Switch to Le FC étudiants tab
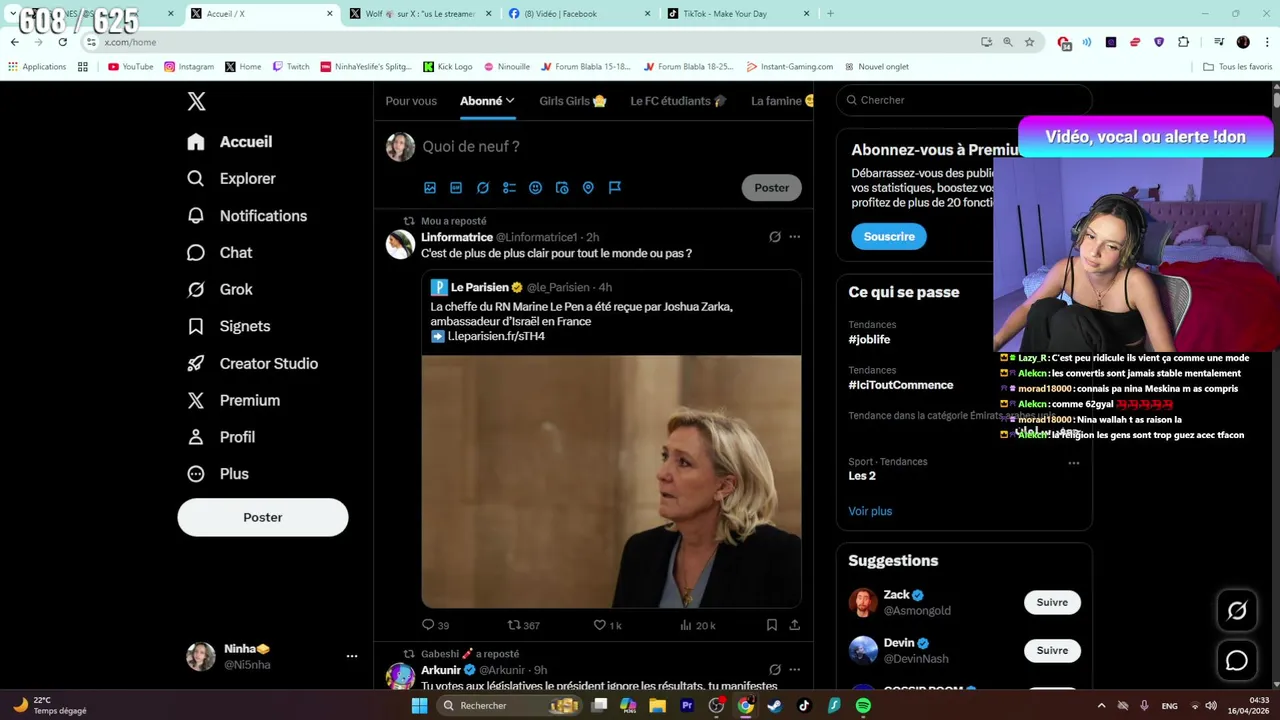 [x=678, y=101]
